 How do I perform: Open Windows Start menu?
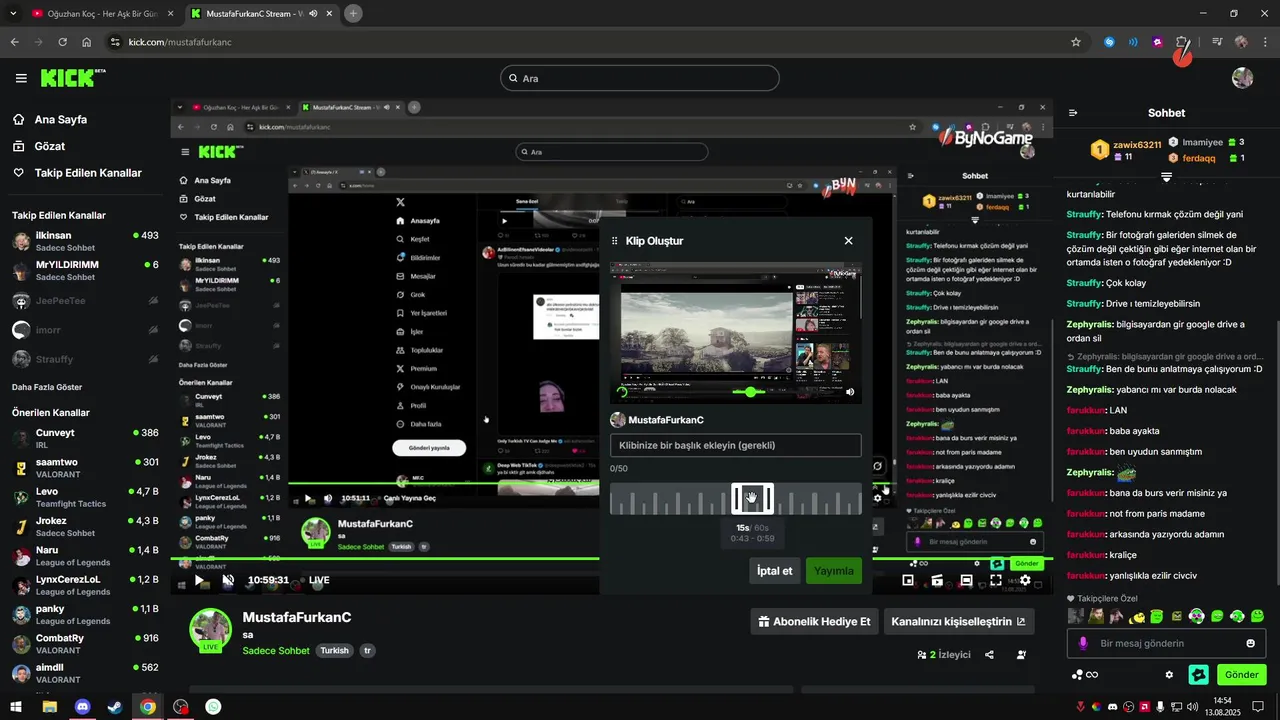coord(17,707)
